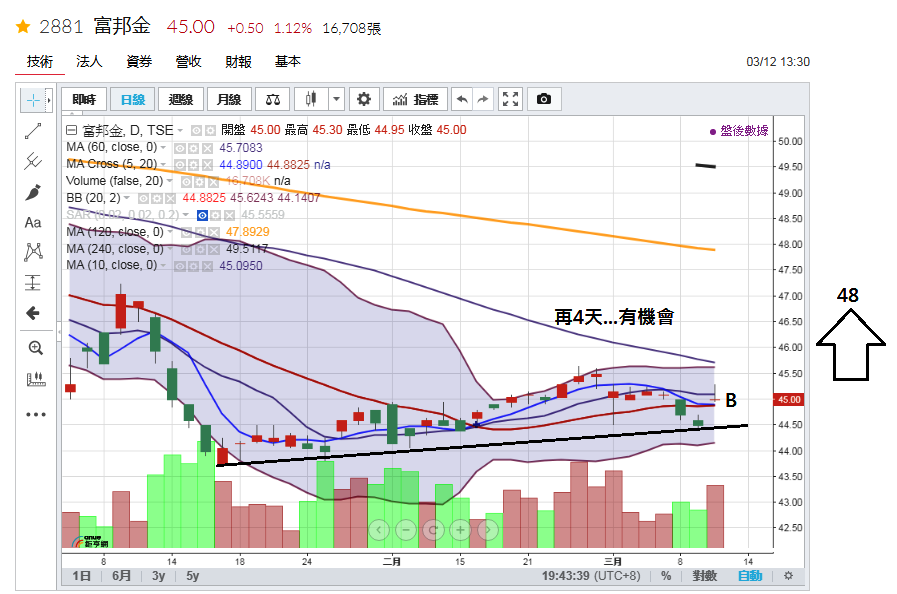The image size is (897, 594).
Task: Remove the MA 120 indicator
Action: coord(213,232)
